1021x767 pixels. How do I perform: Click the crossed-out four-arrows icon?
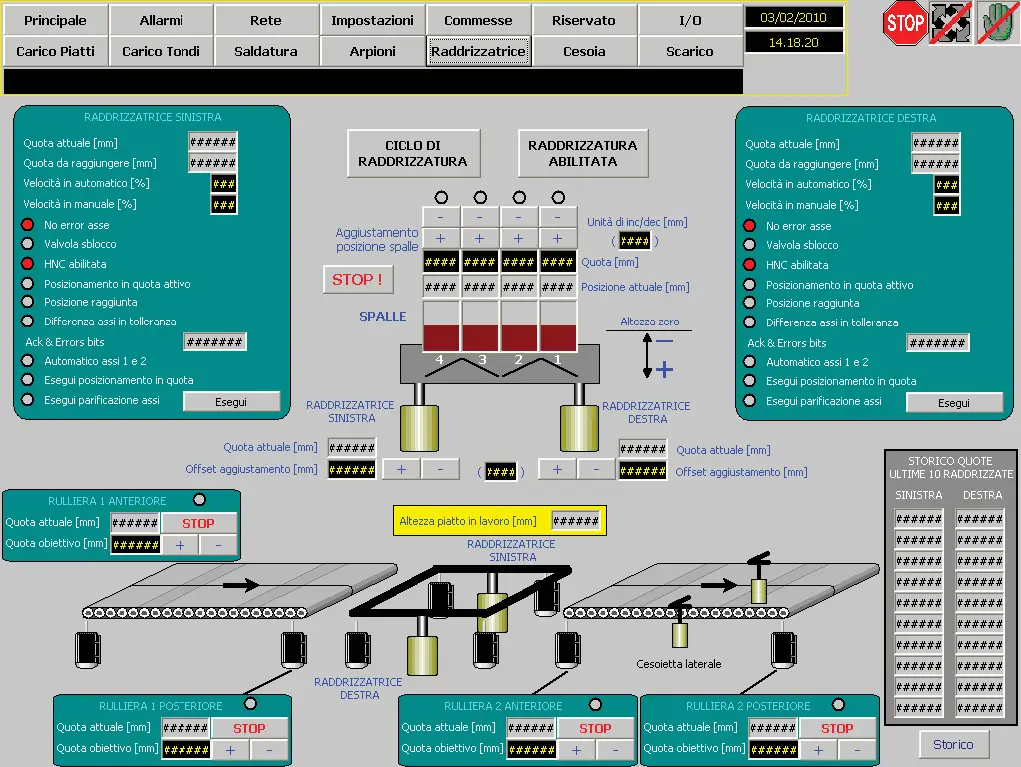coord(950,22)
